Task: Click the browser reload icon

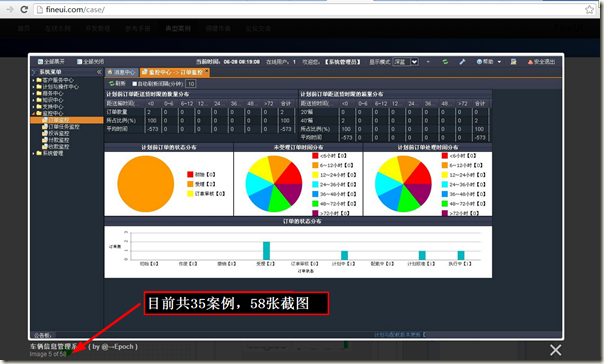Action: (x=24, y=9)
